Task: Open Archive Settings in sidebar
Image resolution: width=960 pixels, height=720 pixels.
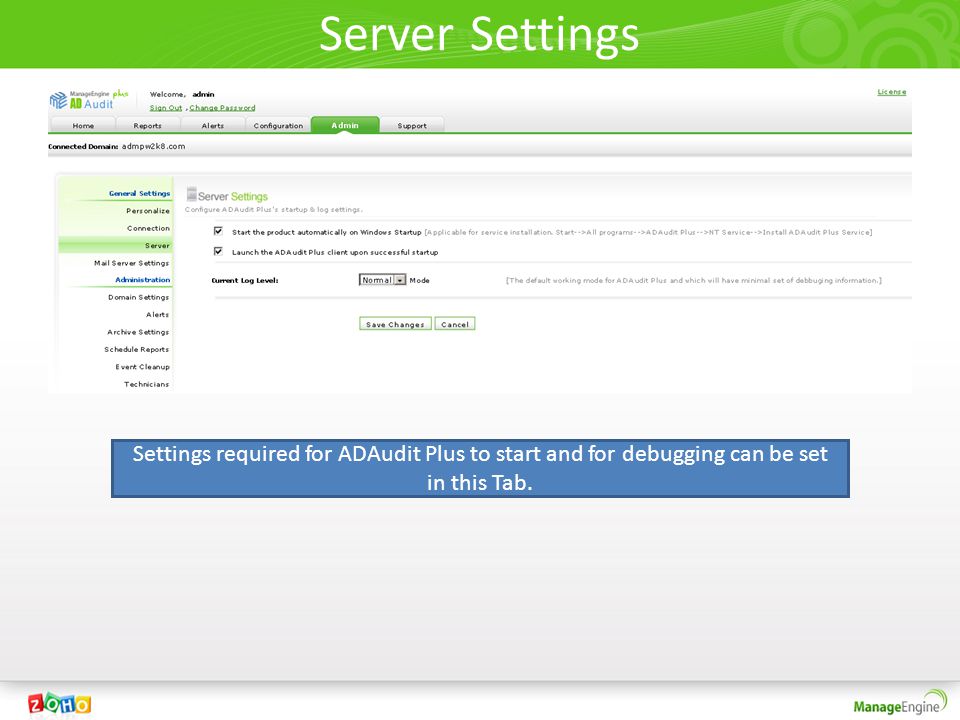Action: 138,332
